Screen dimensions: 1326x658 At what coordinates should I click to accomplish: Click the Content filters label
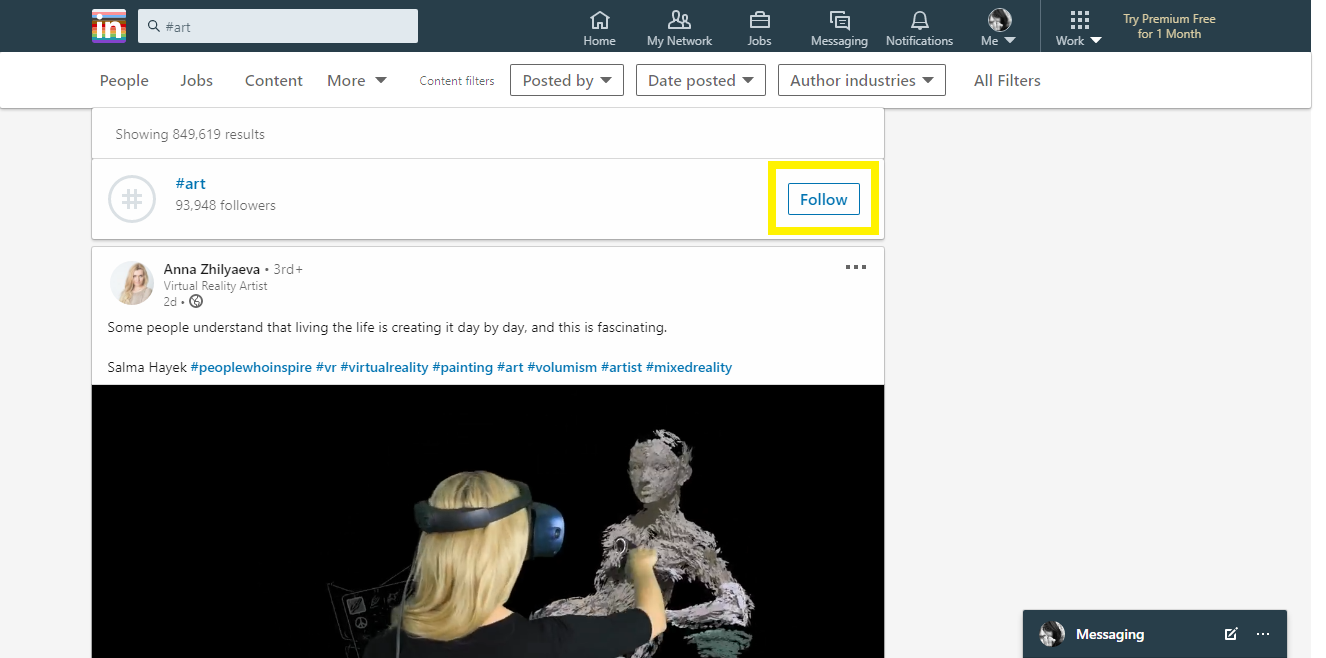(x=457, y=81)
